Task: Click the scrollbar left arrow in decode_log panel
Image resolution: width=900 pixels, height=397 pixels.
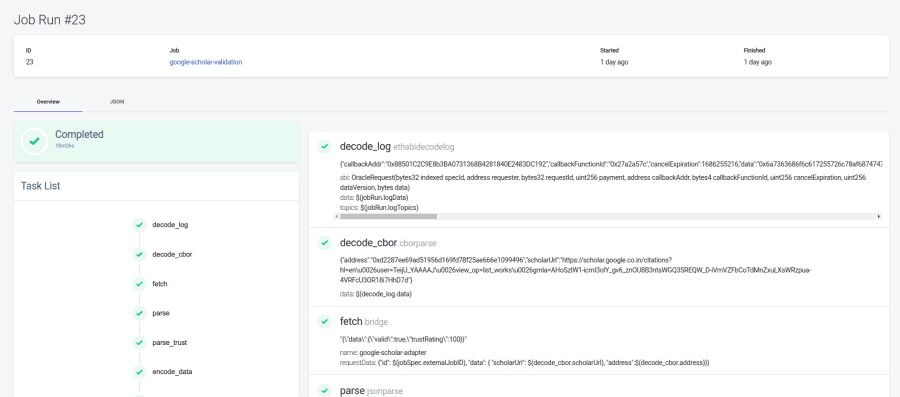Action: [336, 216]
